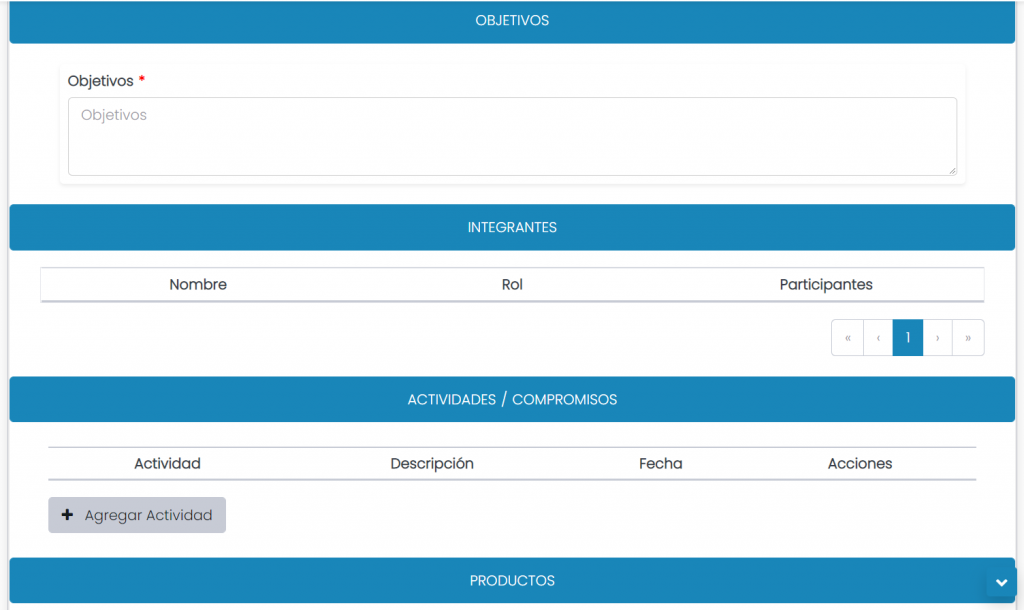Click the Participantes column header
The image size is (1024, 610).
[x=826, y=285]
